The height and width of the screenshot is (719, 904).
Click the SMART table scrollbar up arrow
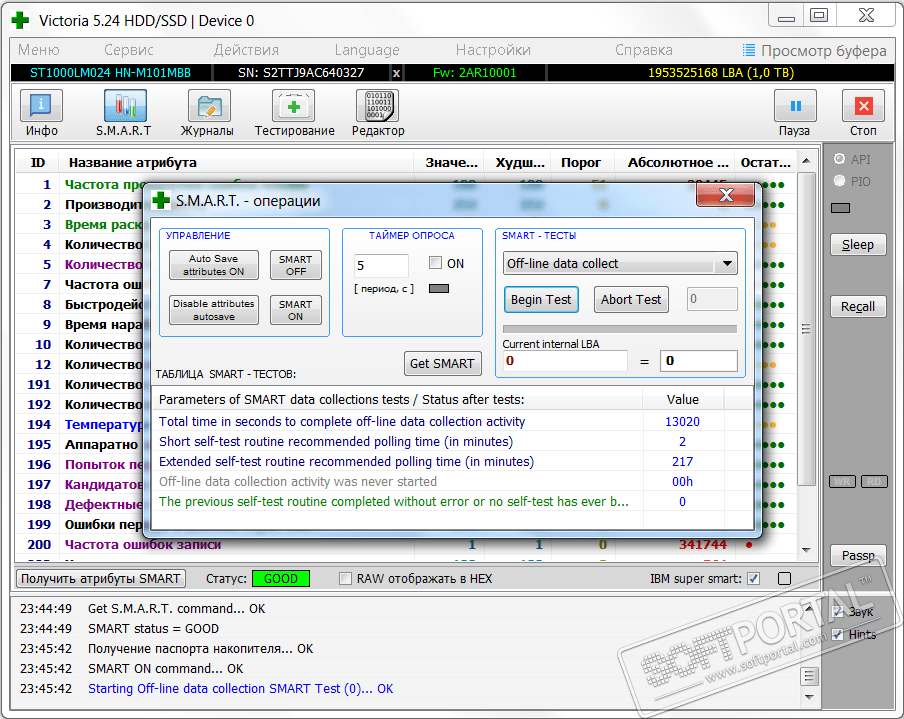(x=807, y=161)
